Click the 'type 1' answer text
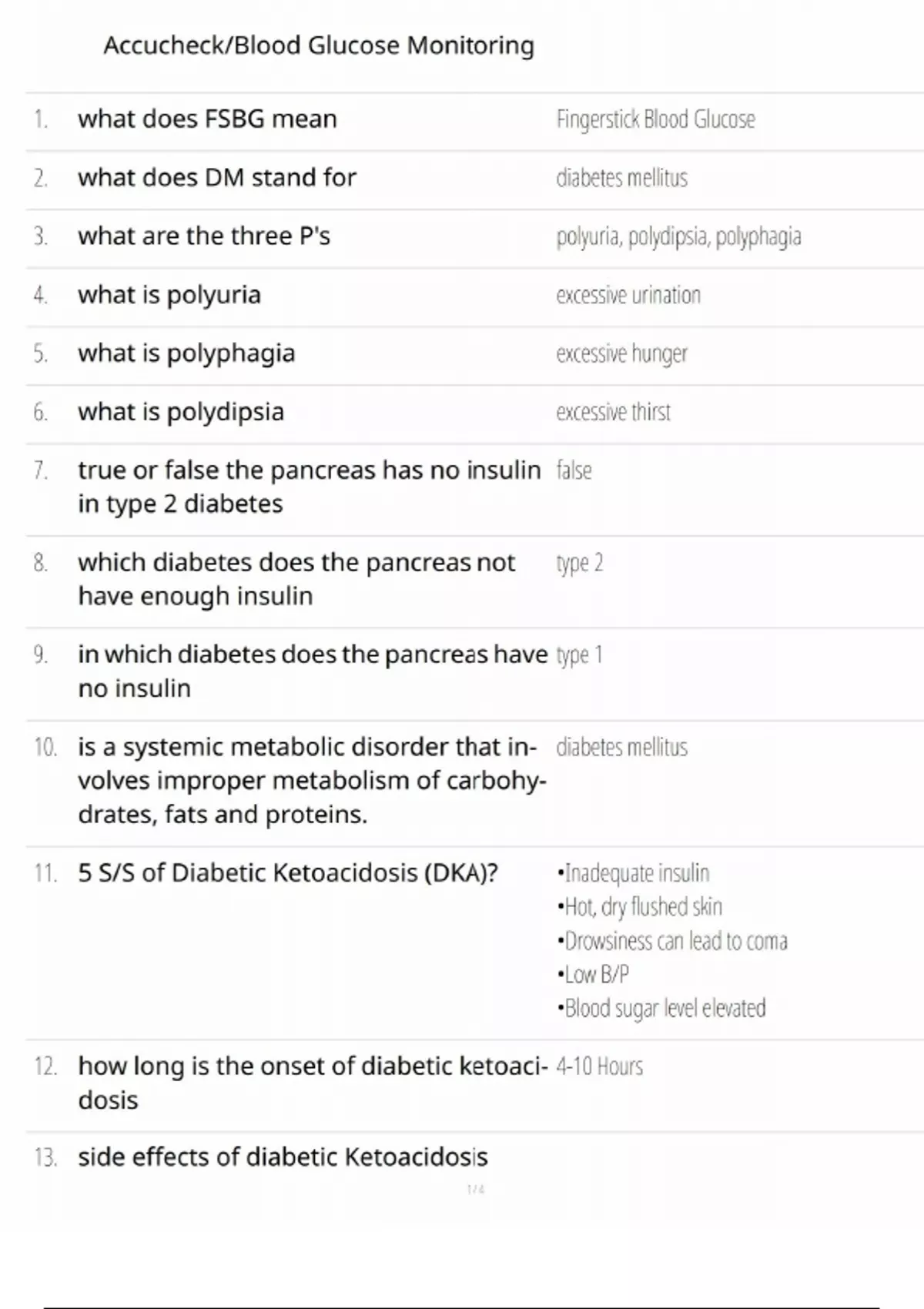 579,655
